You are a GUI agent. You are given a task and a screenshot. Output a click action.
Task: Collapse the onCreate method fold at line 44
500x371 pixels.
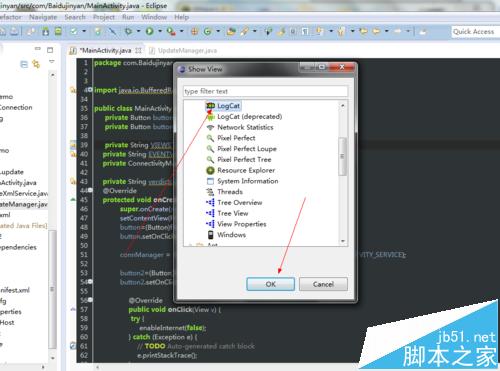point(90,190)
